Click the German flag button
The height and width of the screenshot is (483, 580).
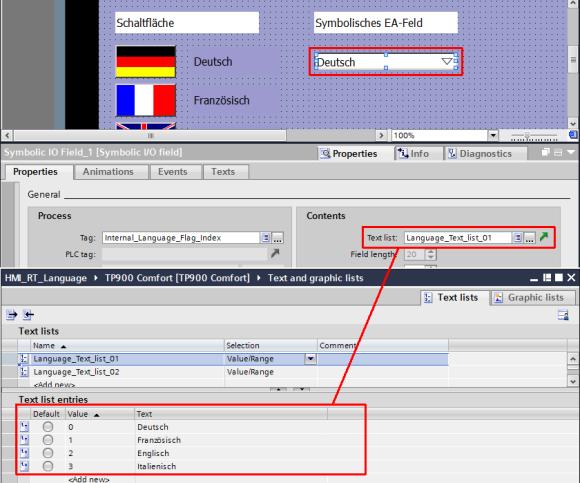pos(146,62)
